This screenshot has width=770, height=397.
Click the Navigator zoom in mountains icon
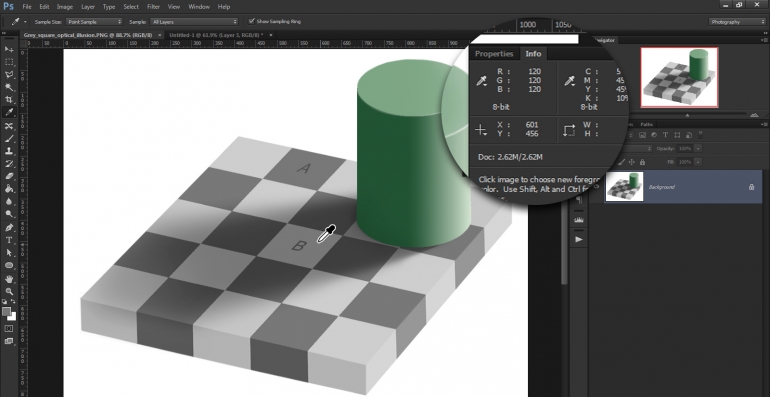[x=753, y=115]
